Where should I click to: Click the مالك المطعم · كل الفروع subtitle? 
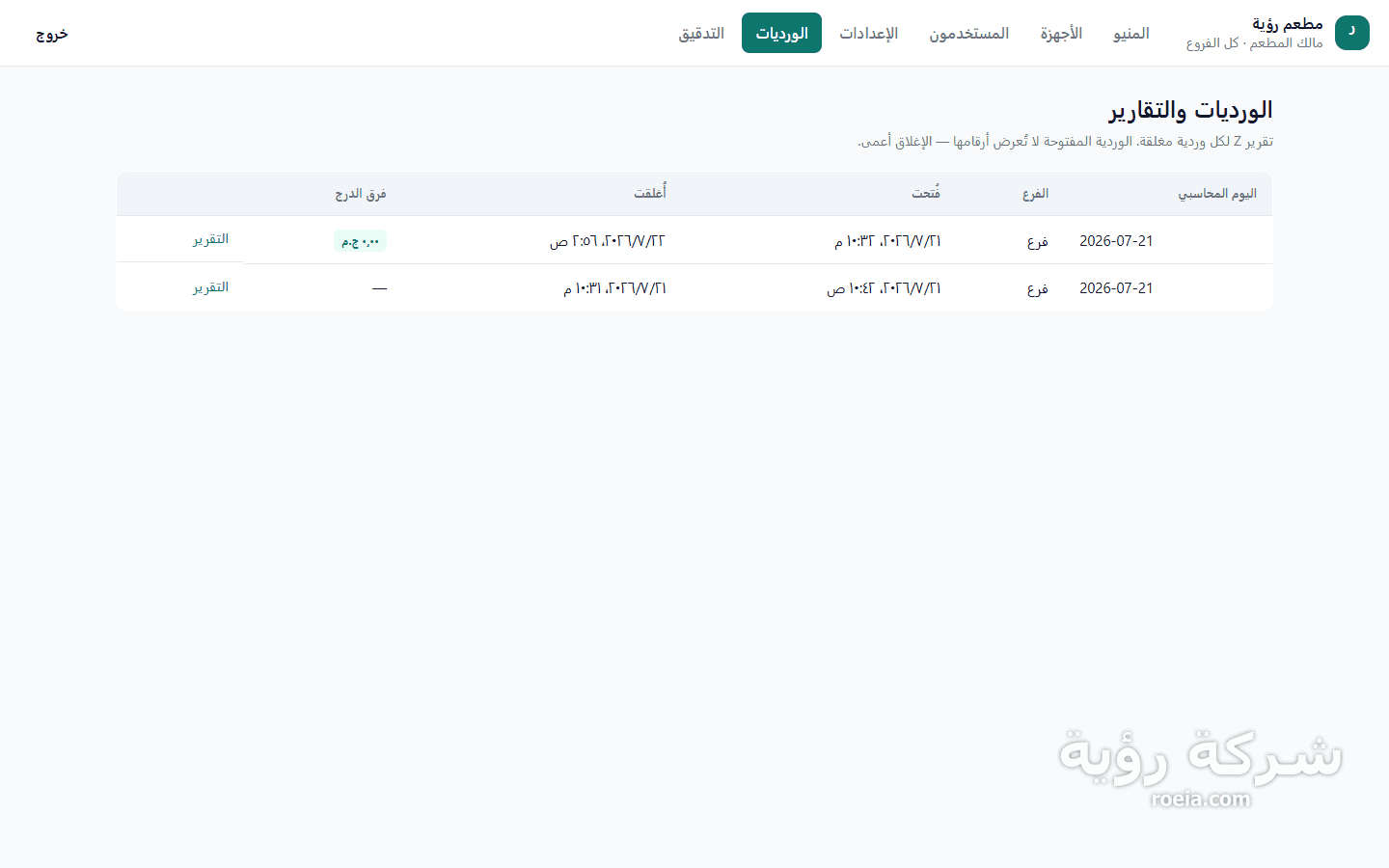click(x=1255, y=43)
